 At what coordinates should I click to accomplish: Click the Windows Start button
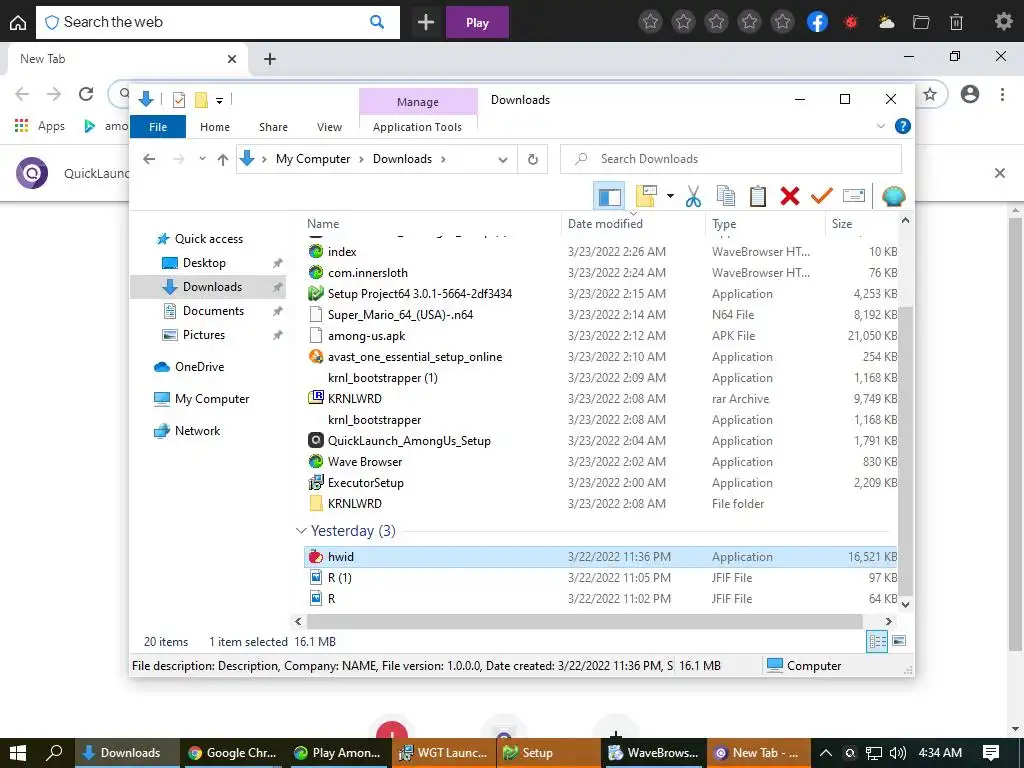(18, 753)
